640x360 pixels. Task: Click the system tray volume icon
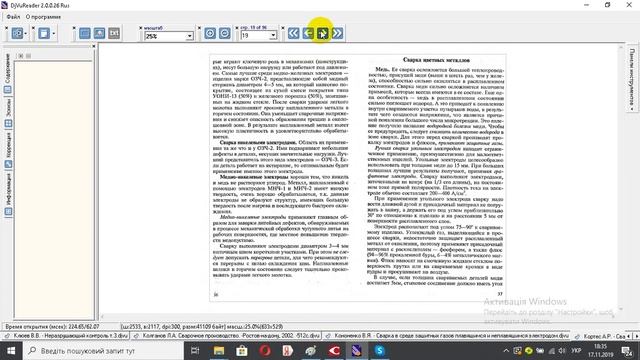click(562, 351)
